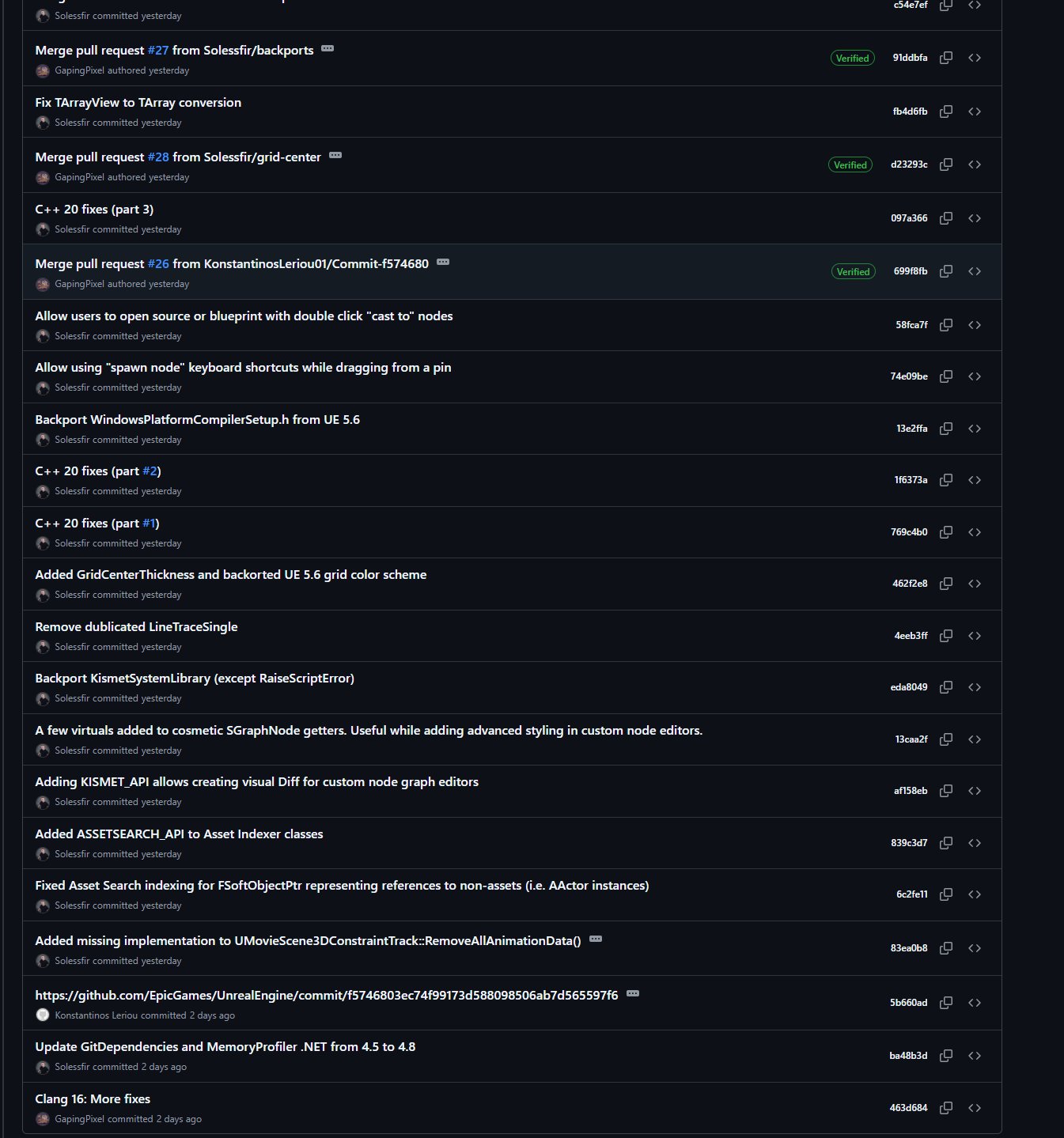
Task: Show full message for RemoveAllAnimationData commit
Action: [x=596, y=940]
